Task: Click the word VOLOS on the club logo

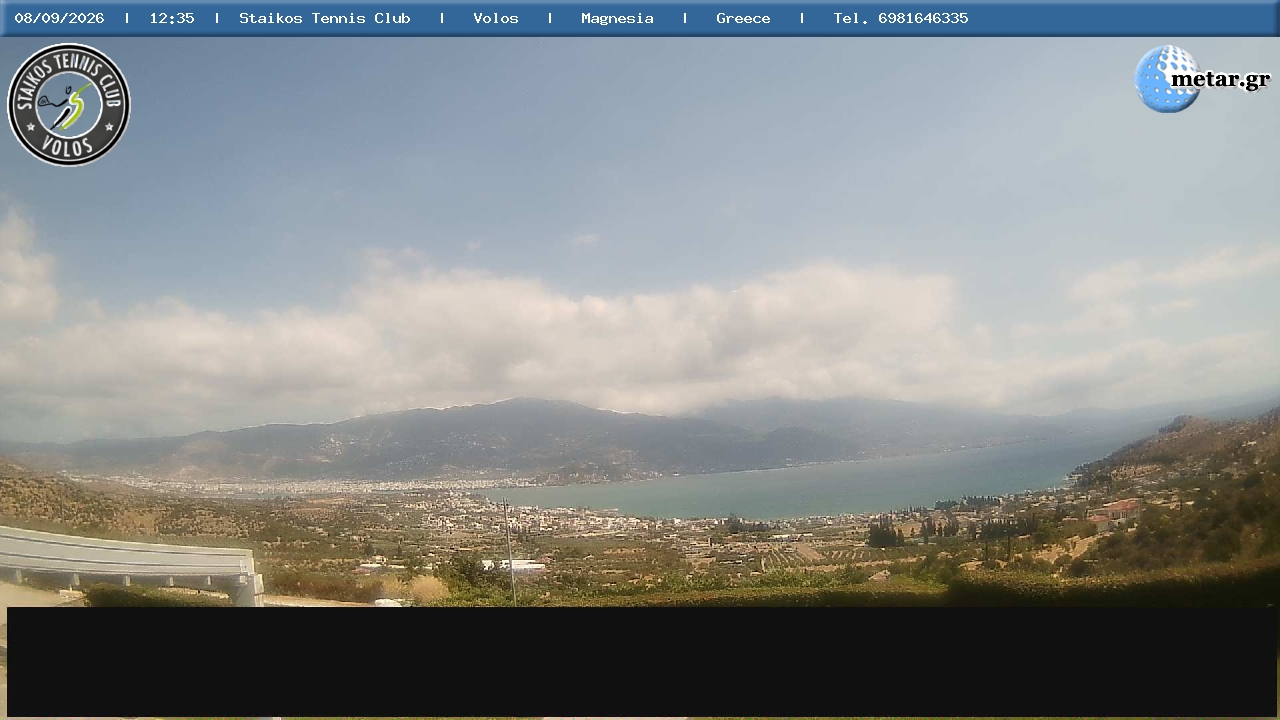Action: (69, 147)
